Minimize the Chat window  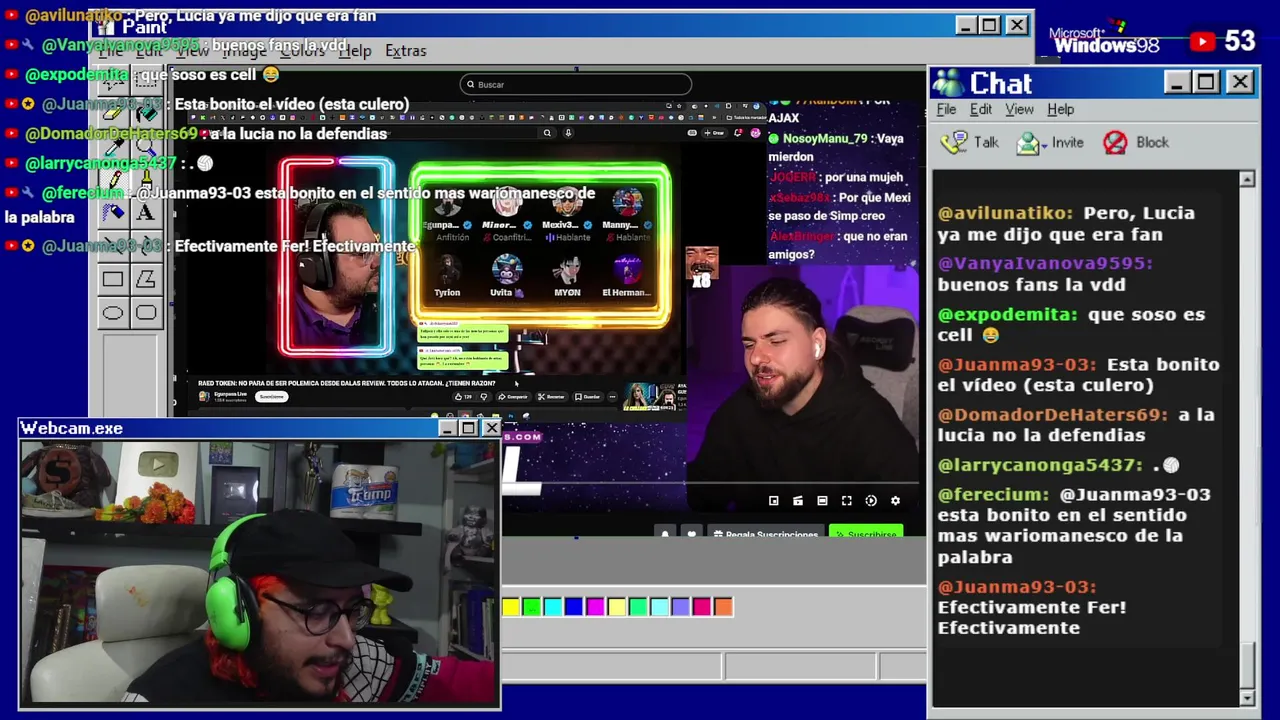[x=1177, y=83]
